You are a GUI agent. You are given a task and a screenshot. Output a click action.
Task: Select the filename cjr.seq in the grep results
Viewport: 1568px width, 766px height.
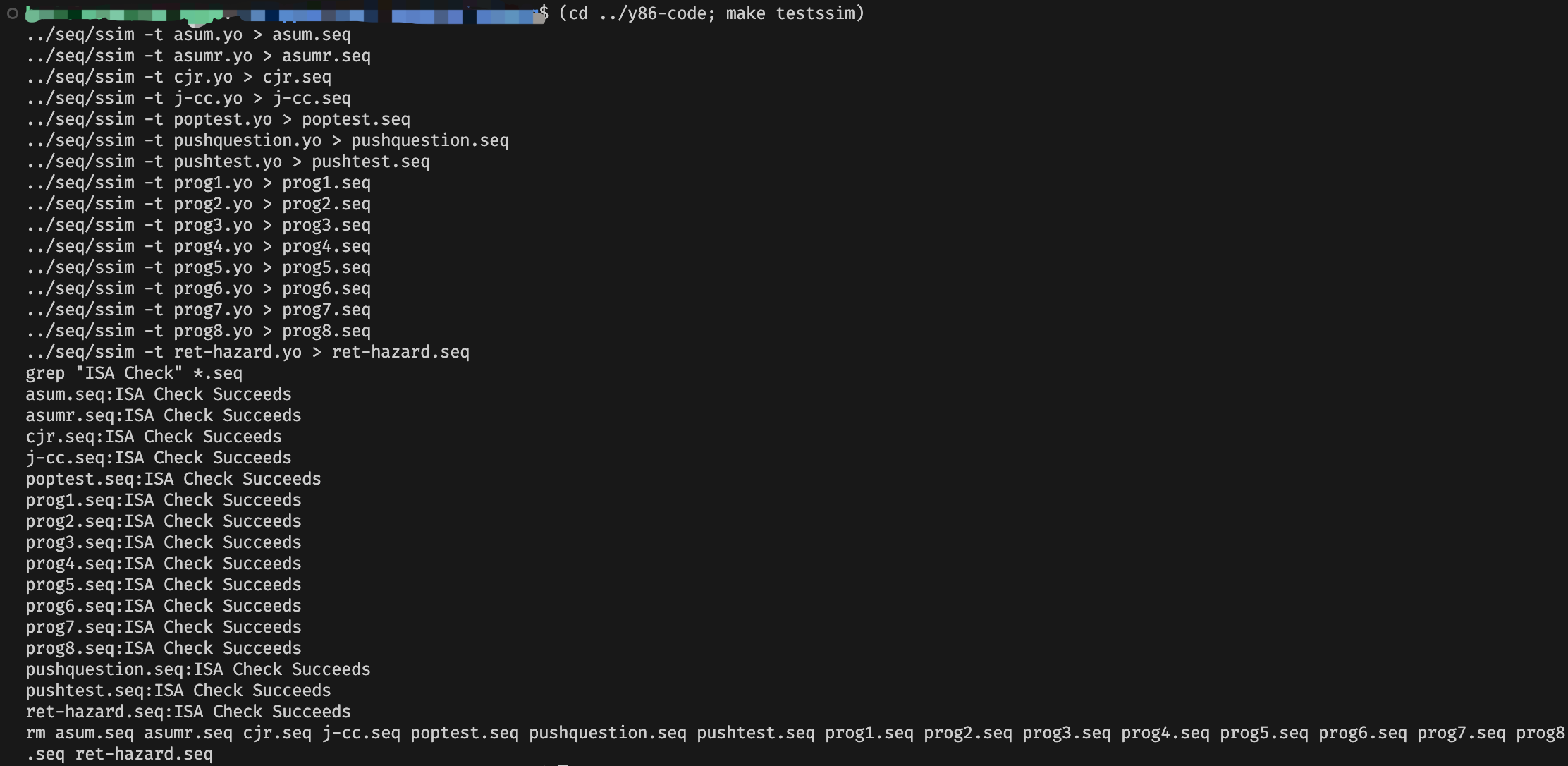pos(62,436)
